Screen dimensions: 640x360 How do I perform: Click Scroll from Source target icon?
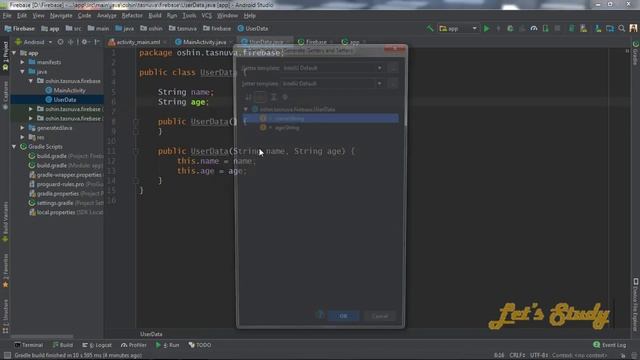pyautogui.click(x=60, y=42)
